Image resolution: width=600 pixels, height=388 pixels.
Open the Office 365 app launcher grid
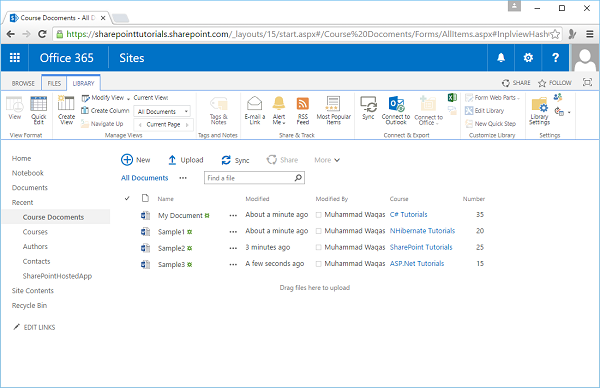point(15,58)
